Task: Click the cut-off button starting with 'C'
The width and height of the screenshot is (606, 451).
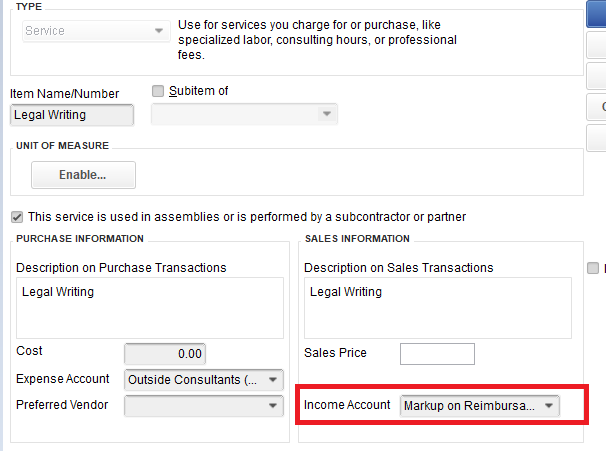Action: tap(597, 107)
